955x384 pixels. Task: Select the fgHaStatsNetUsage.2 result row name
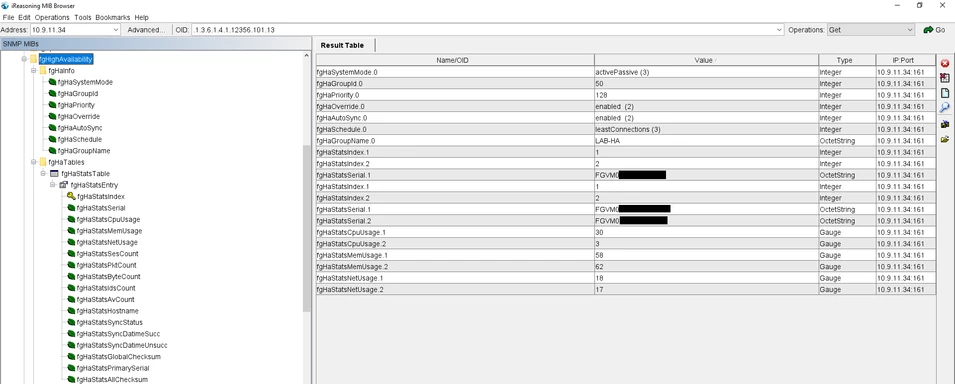coord(351,290)
